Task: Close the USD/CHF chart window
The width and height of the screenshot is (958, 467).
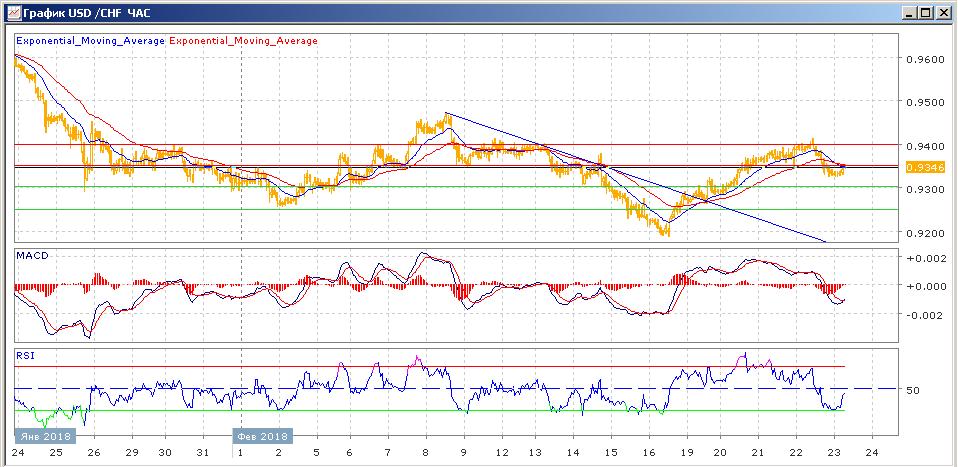Action: pyautogui.click(x=943, y=12)
